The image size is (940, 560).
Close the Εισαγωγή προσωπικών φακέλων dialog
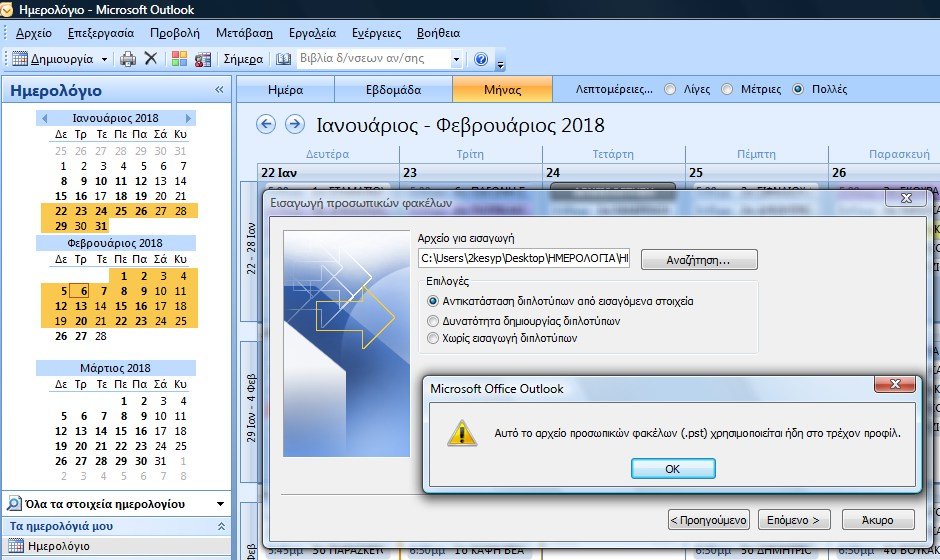click(906, 198)
